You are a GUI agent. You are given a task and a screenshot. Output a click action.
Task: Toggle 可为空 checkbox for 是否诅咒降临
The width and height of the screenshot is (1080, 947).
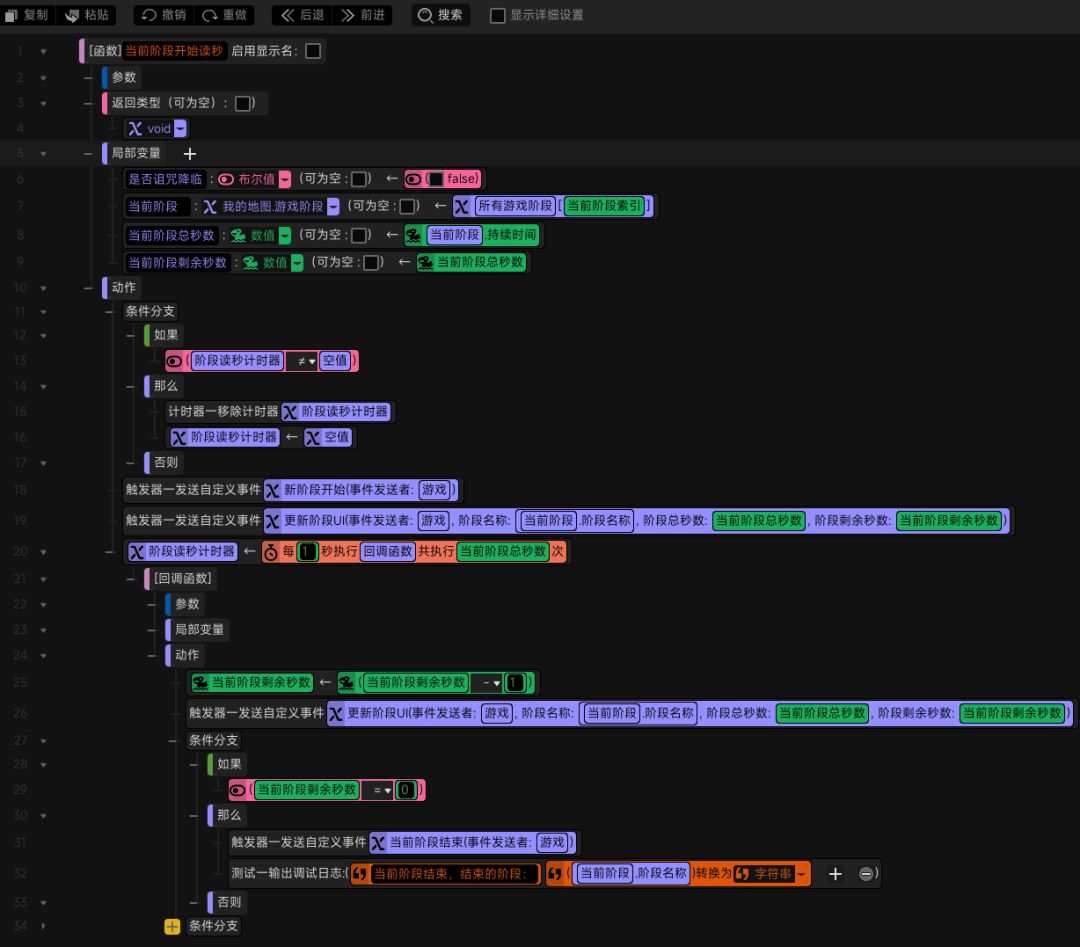pos(359,179)
